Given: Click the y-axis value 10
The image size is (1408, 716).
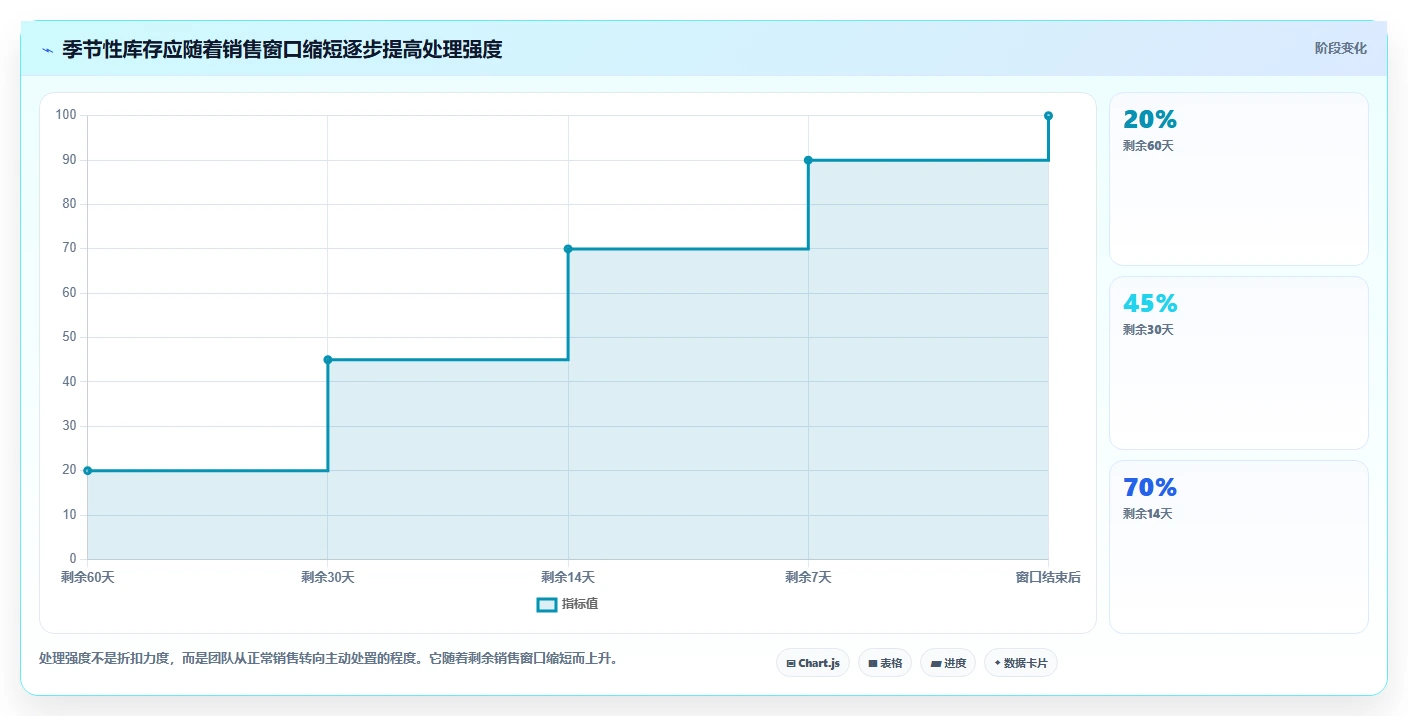Looking at the screenshot, I should 69,514.
